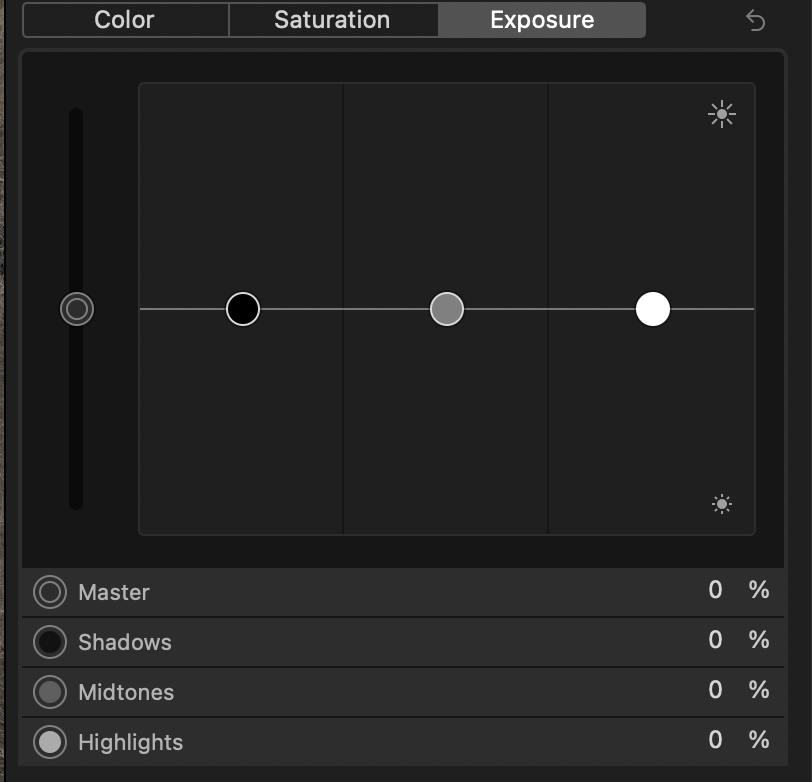Screen dimensions: 812x782
Task: Click the Highlights row label
Action: [130, 743]
